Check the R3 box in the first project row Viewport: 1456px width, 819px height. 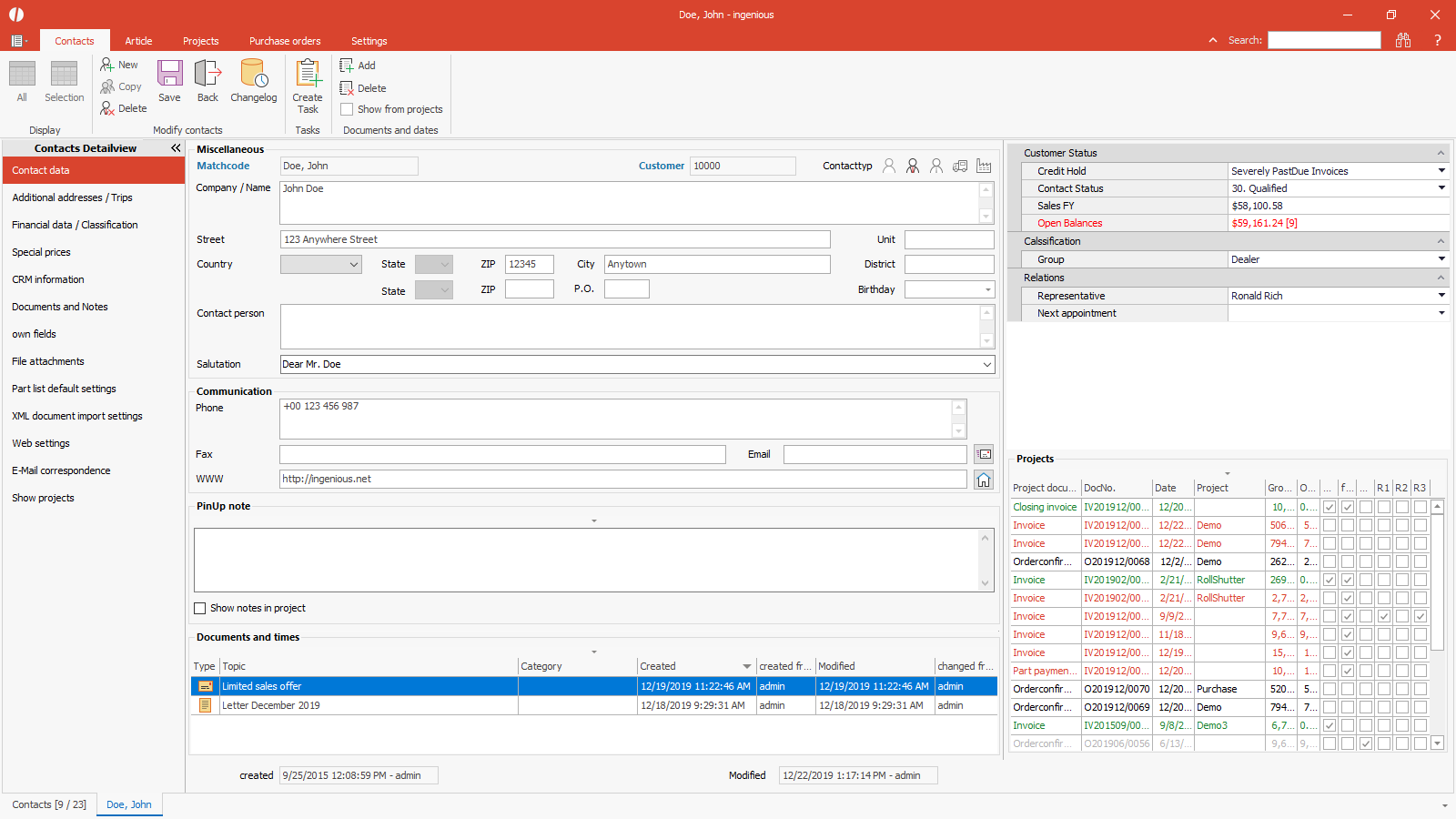(1420, 507)
